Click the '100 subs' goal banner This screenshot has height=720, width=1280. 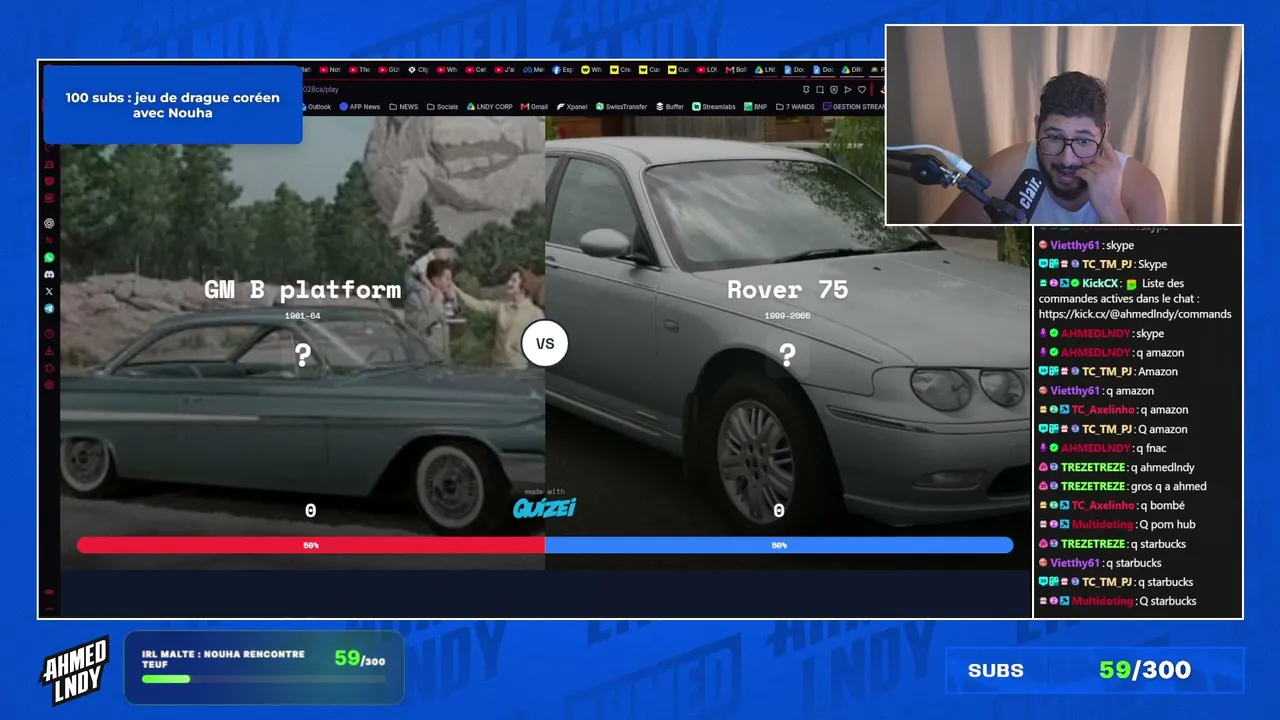tap(173, 105)
